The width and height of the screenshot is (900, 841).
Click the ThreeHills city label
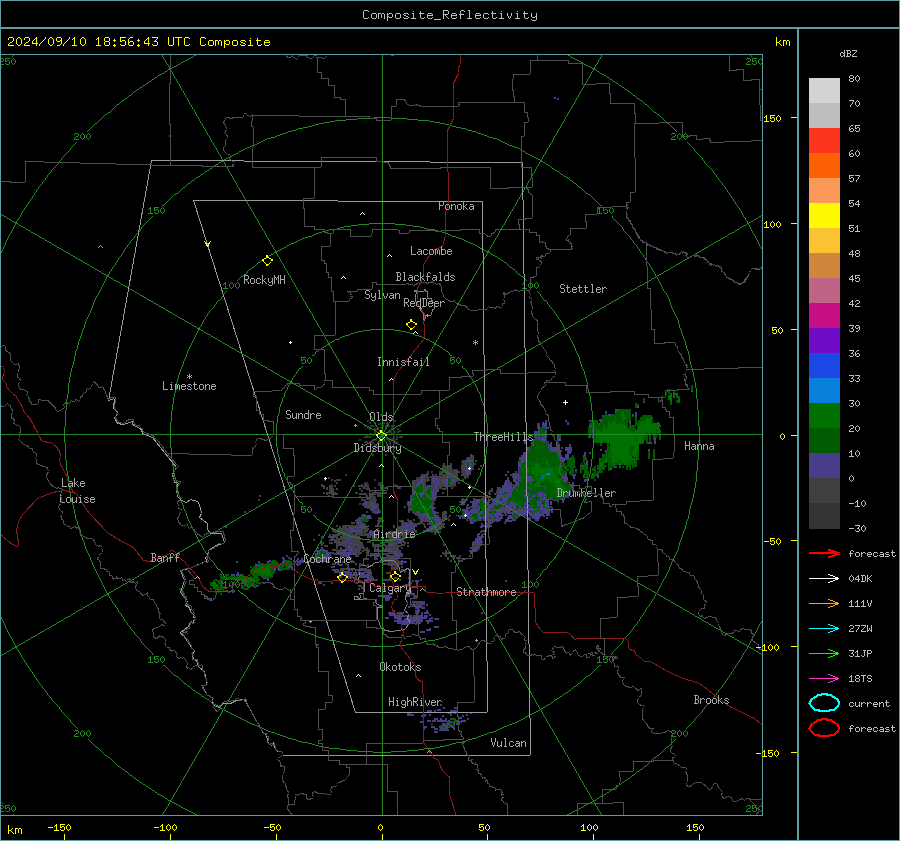[503, 437]
